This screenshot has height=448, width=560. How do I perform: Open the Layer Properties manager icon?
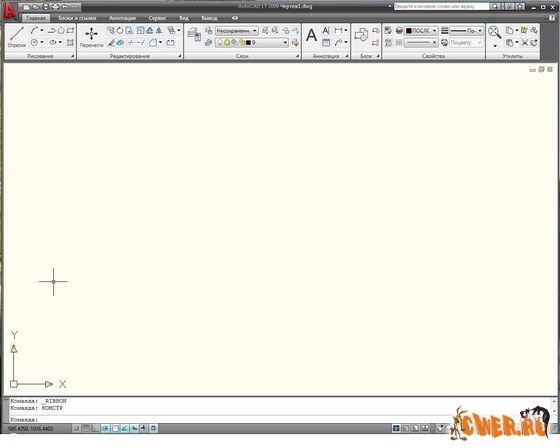(x=194, y=35)
